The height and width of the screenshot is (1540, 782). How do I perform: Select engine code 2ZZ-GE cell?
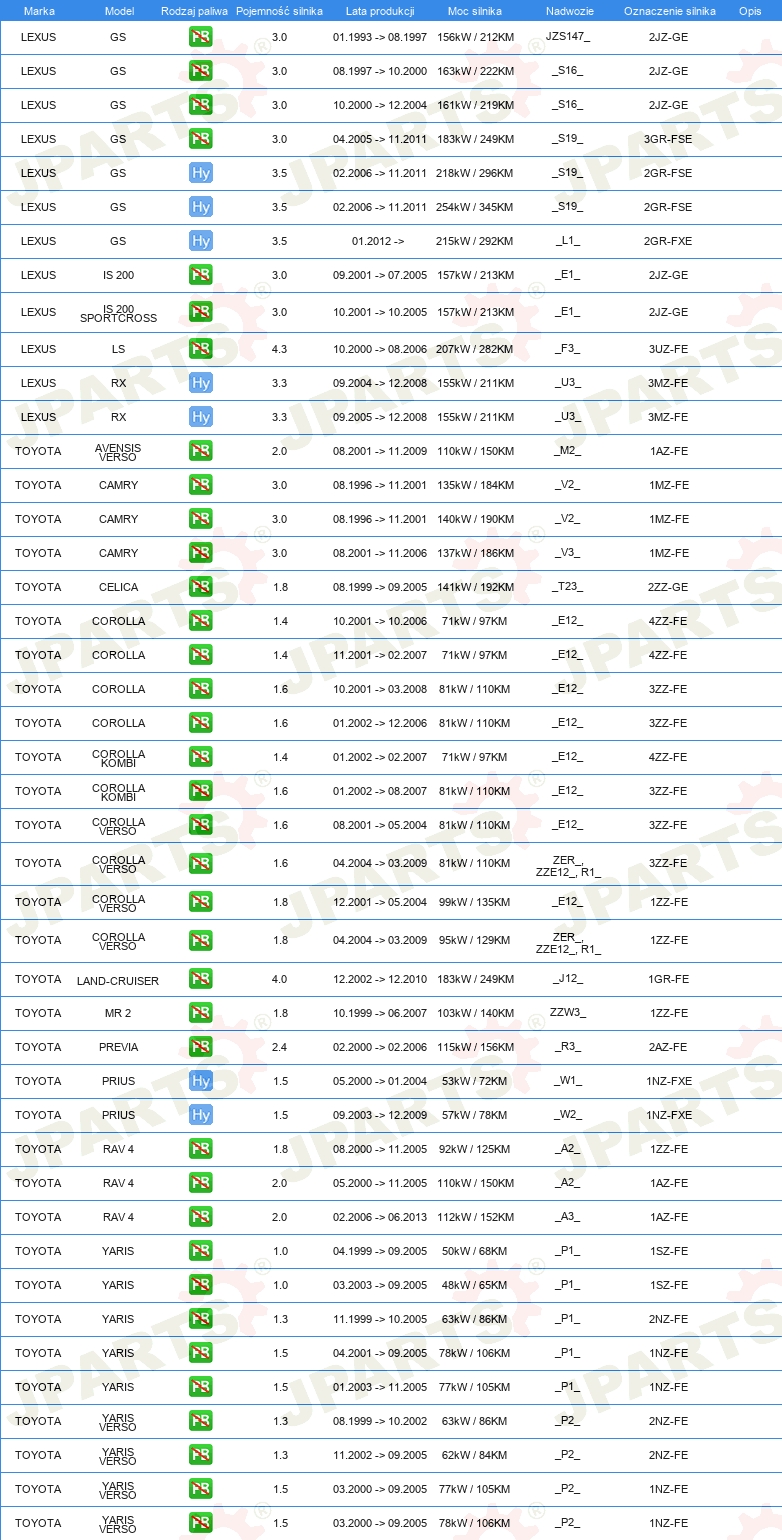click(668, 587)
